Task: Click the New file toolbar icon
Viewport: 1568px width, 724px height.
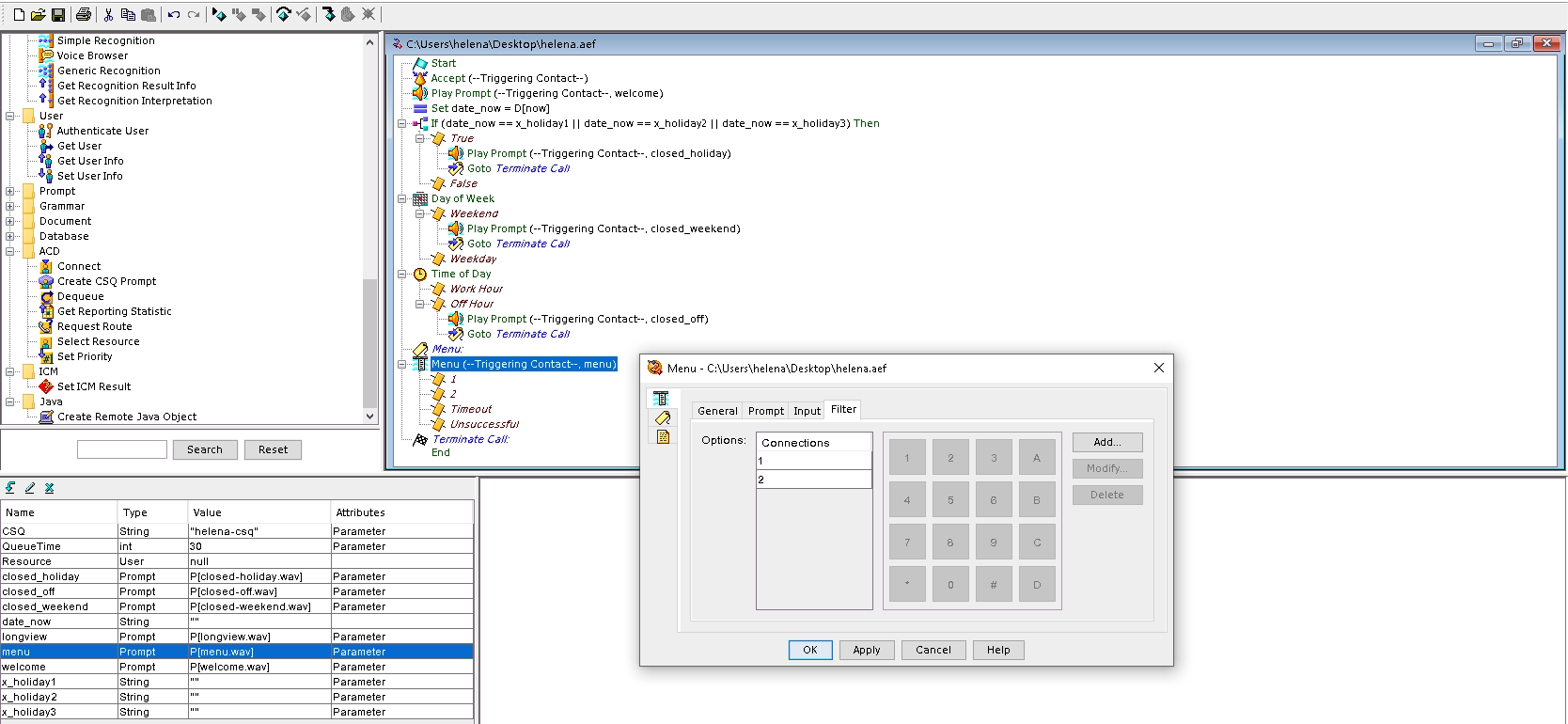Action: tap(19, 14)
